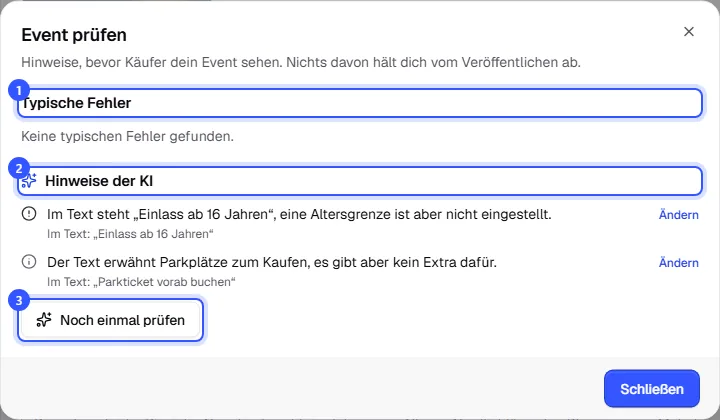Viewport: 720px width, 420px height.
Task: Select the Hinweise der KI heading
Action: 99,181
